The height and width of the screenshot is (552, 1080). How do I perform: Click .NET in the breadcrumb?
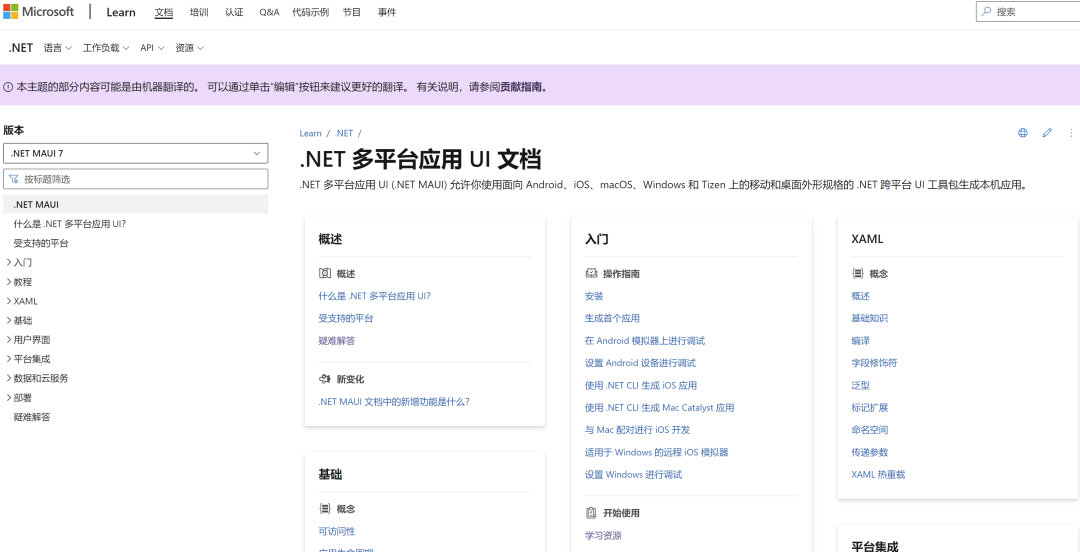344,133
